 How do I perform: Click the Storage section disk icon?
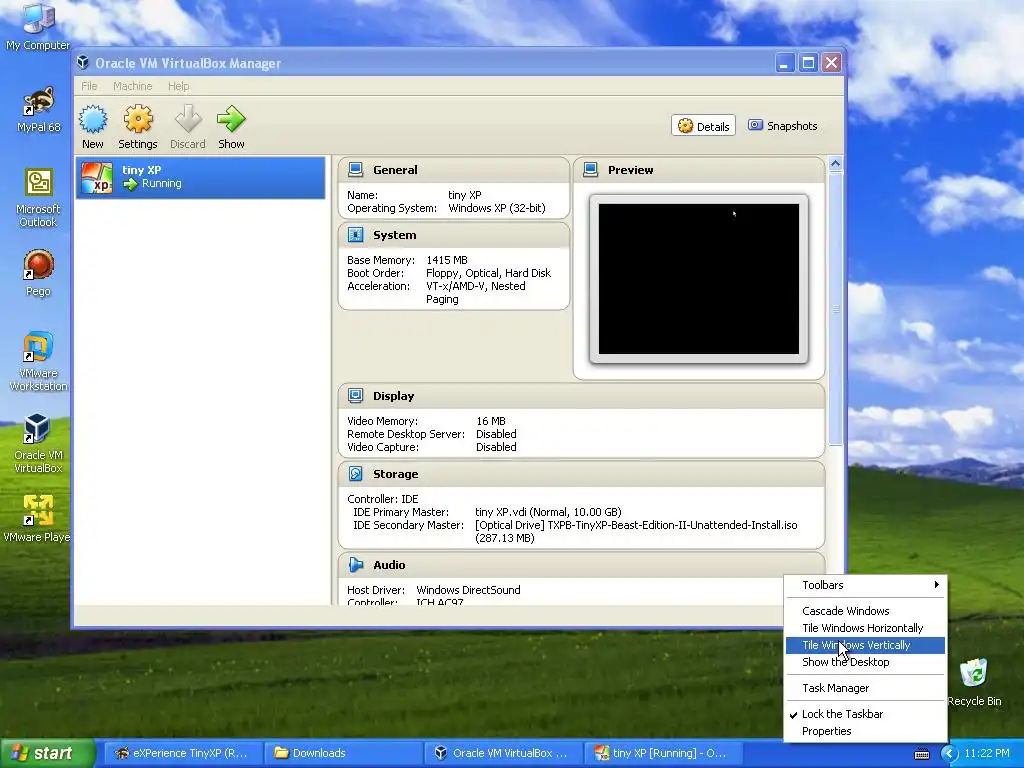tap(355, 474)
